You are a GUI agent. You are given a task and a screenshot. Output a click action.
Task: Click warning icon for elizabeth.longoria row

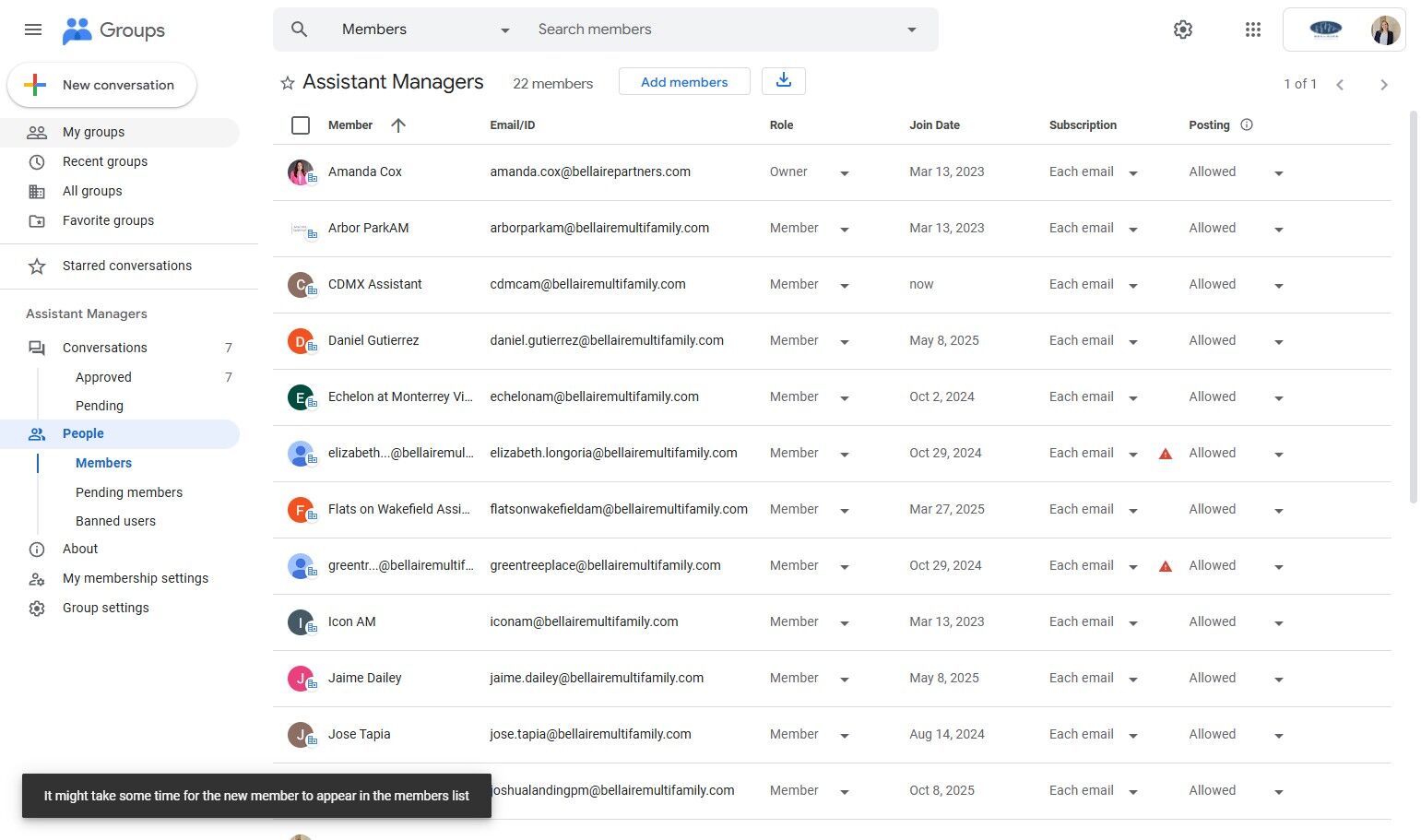point(1166,454)
